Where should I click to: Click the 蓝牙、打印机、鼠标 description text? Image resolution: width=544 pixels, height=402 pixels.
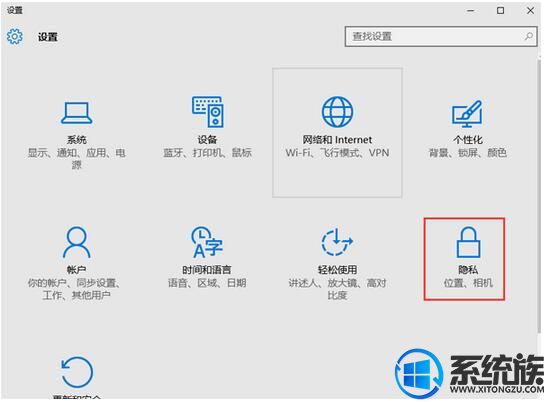pyautogui.click(x=207, y=153)
